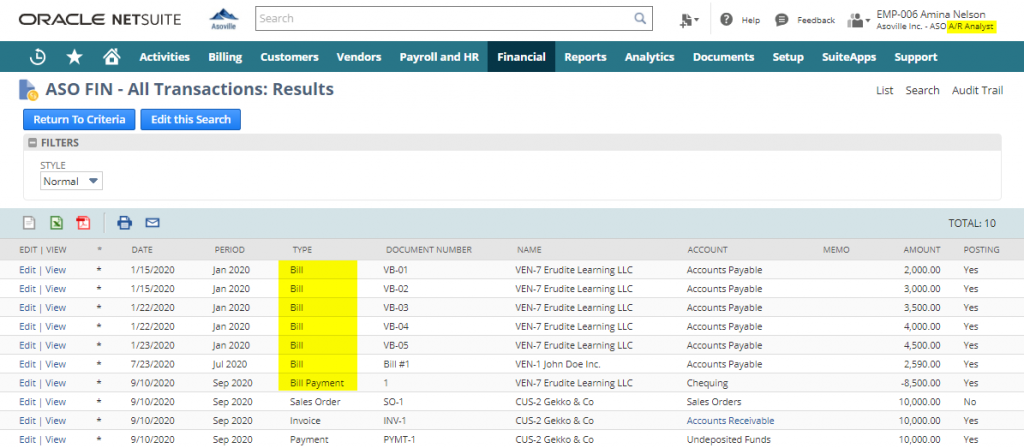1024x448 pixels.
Task: Edit the VB-05 bill row
Action: [27, 345]
